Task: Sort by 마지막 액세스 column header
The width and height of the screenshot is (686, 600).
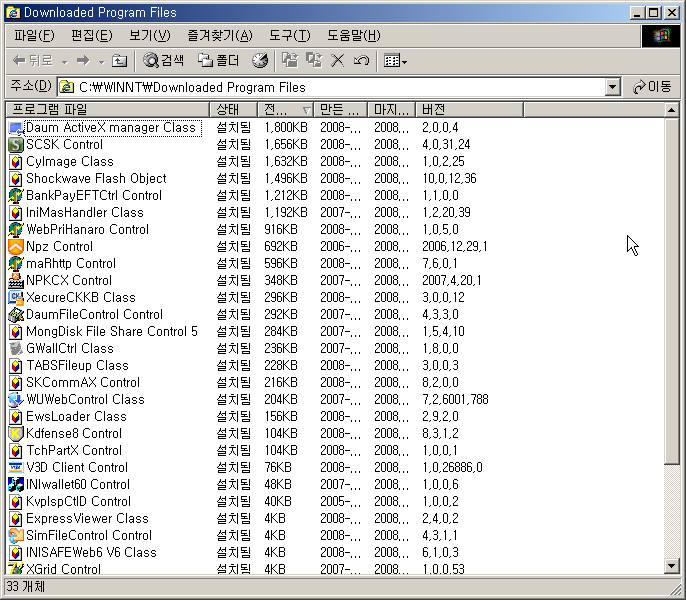Action: pyautogui.click(x=392, y=109)
